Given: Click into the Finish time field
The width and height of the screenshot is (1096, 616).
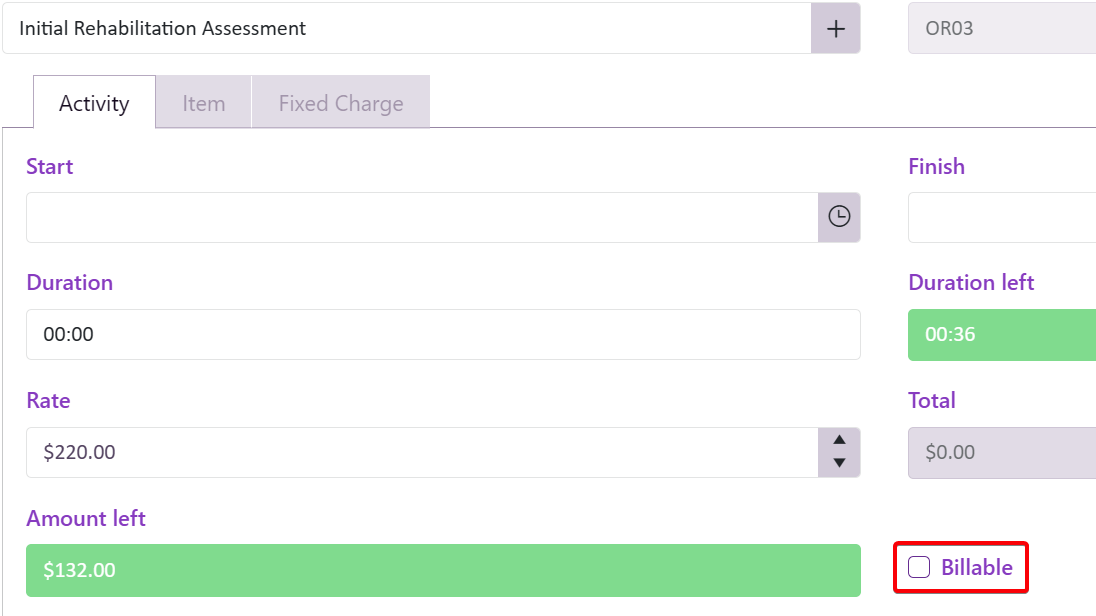Looking at the screenshot, I should tap(1000, 217).
